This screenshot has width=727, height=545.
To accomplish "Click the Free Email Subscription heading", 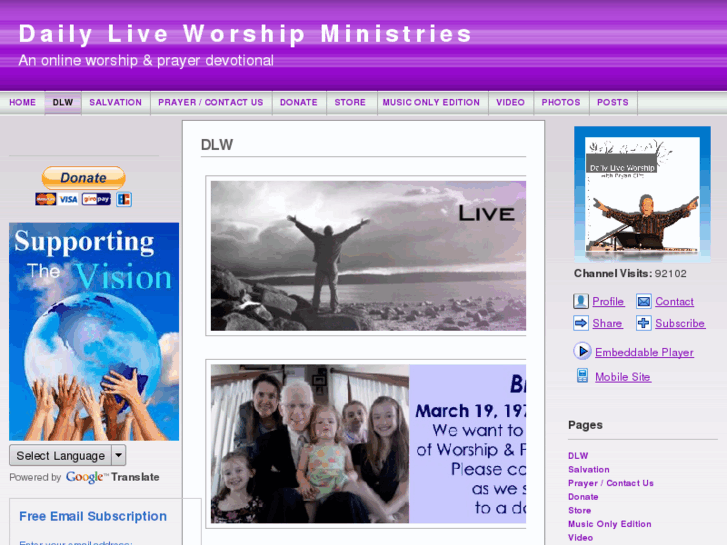I will (93, 516).
